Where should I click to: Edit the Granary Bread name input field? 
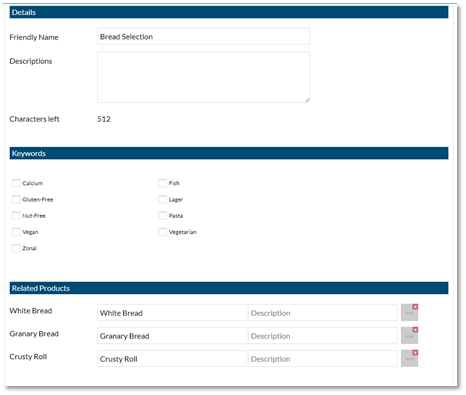[x=172, y=336]
